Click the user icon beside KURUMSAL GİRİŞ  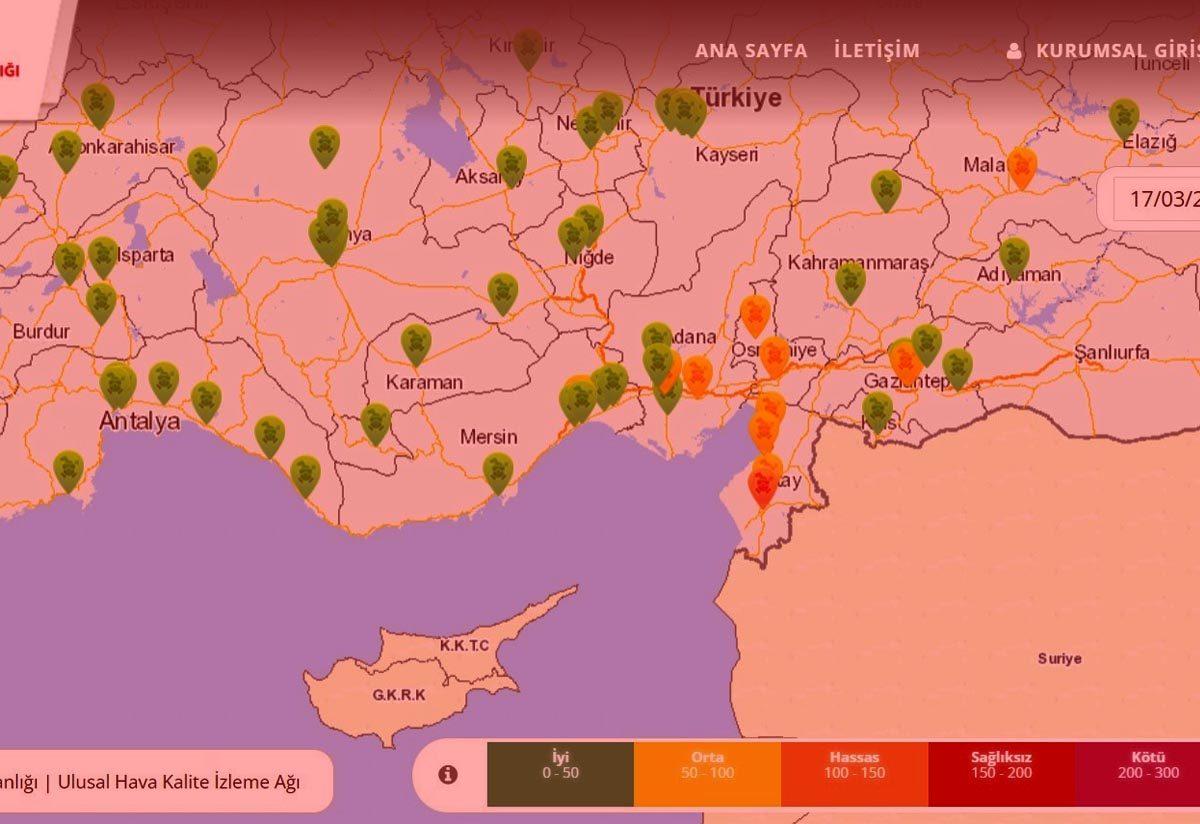[x=1014, y=51]
